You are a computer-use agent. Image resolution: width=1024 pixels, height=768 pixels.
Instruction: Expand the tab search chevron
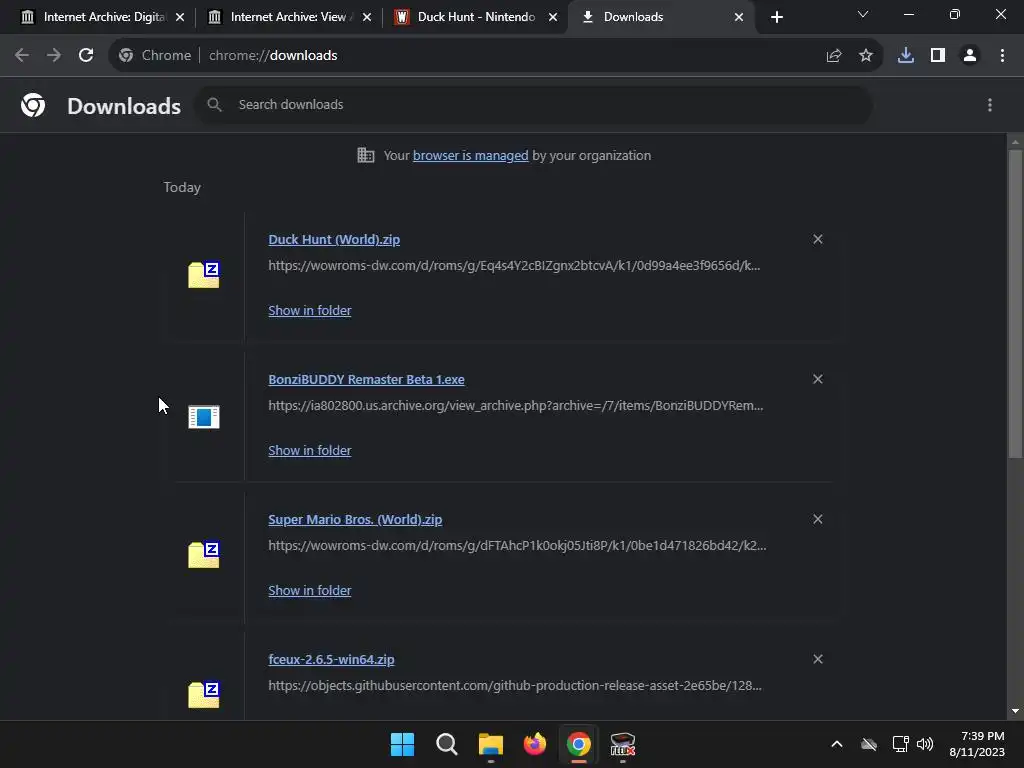tap(863, 14)
